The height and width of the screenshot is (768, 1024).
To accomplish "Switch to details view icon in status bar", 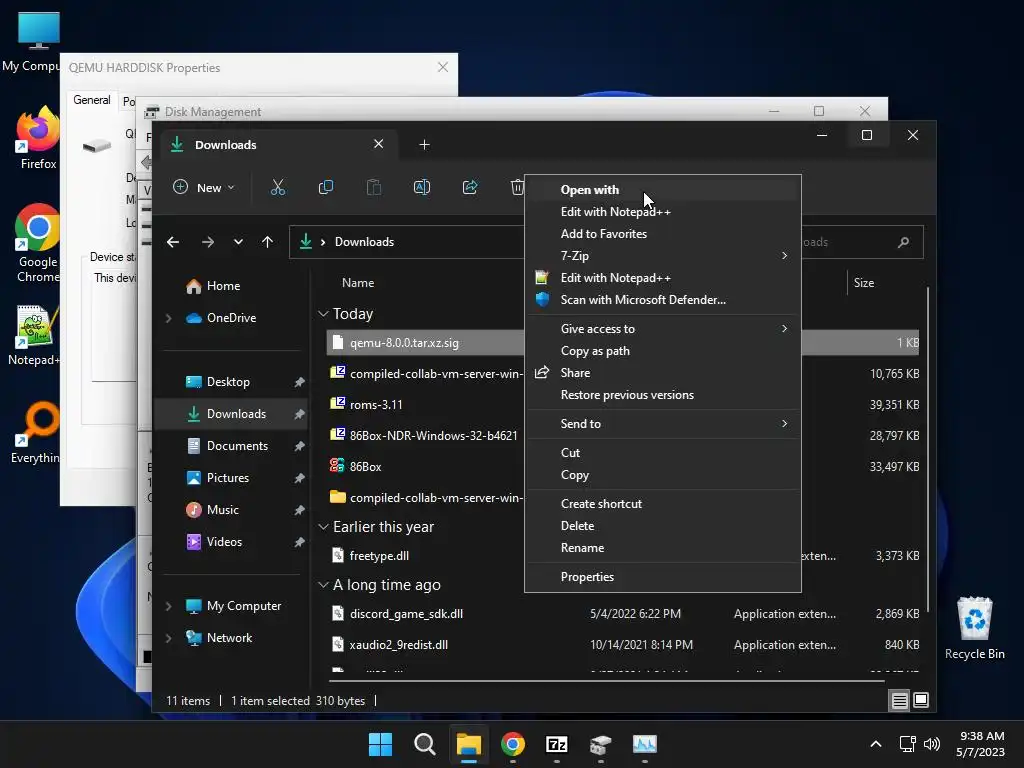I will coord(899,701).
